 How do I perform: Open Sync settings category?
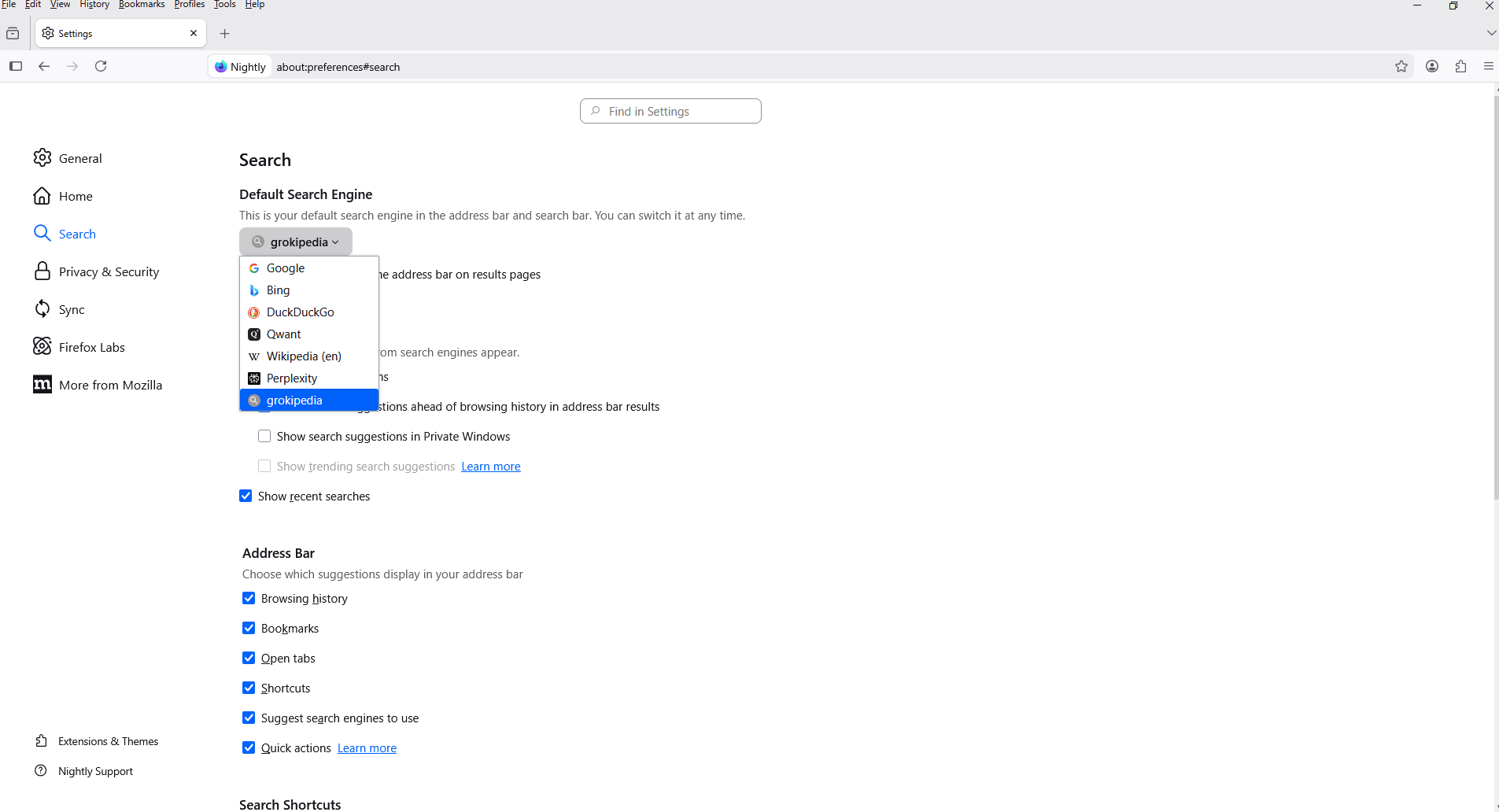[x=59, y=309]
